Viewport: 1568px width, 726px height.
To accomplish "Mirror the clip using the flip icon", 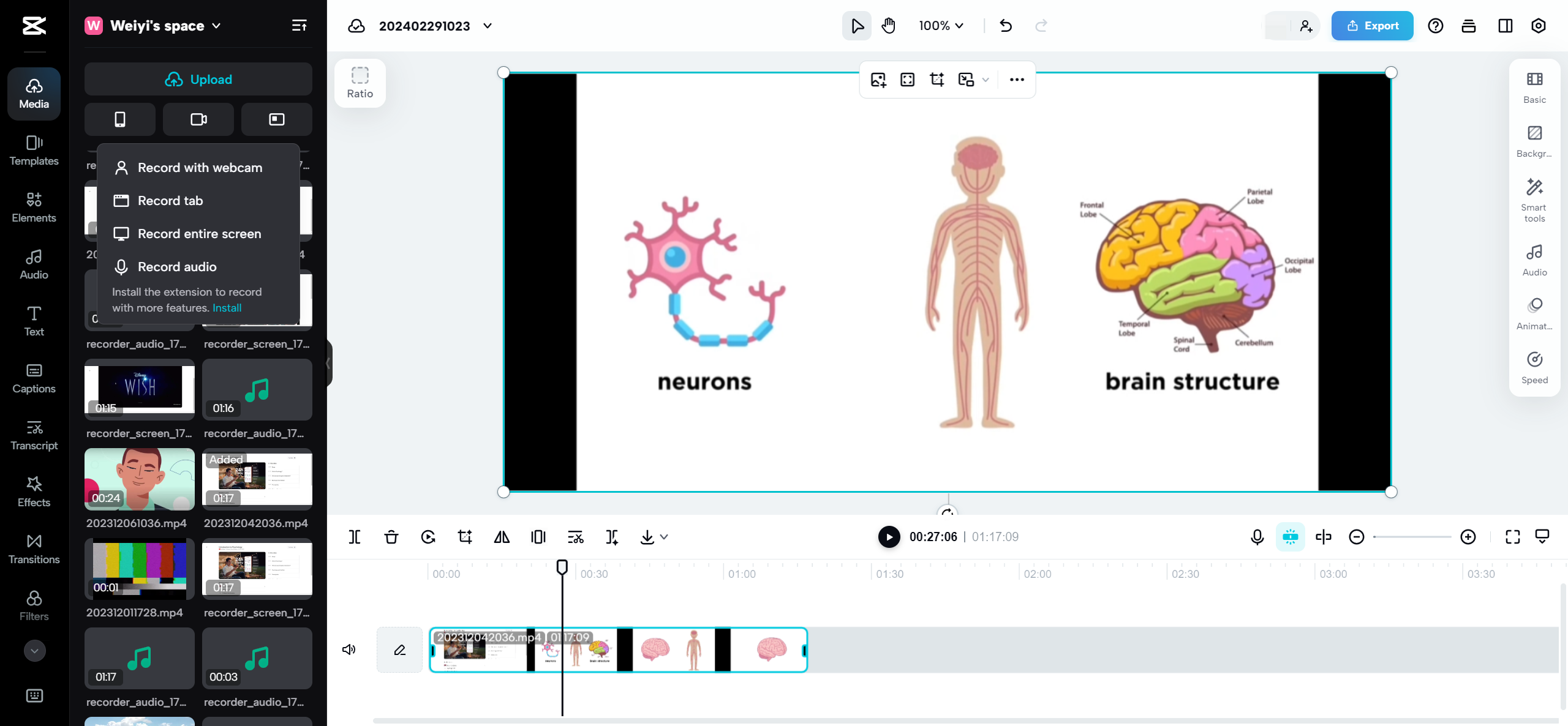I will [501, 536].
